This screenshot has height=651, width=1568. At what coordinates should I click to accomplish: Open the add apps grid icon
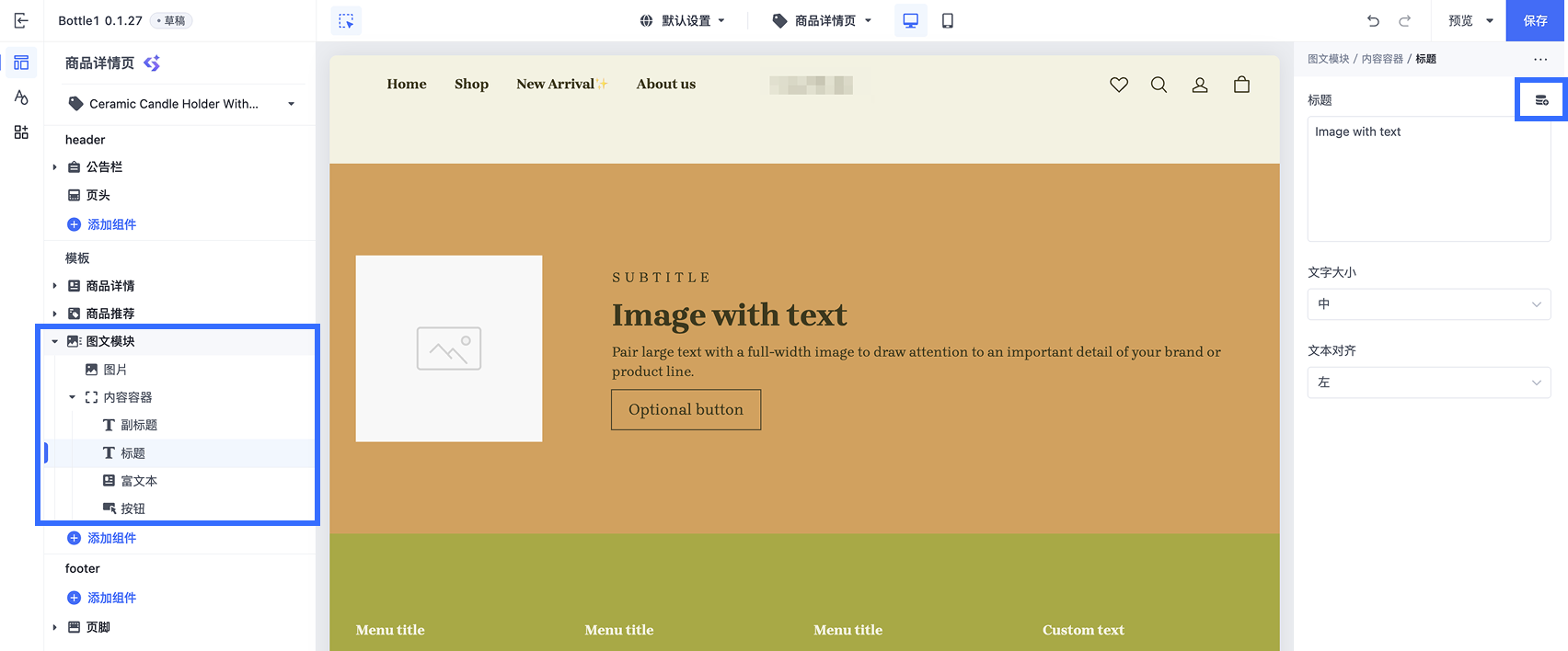click(21, 132)
